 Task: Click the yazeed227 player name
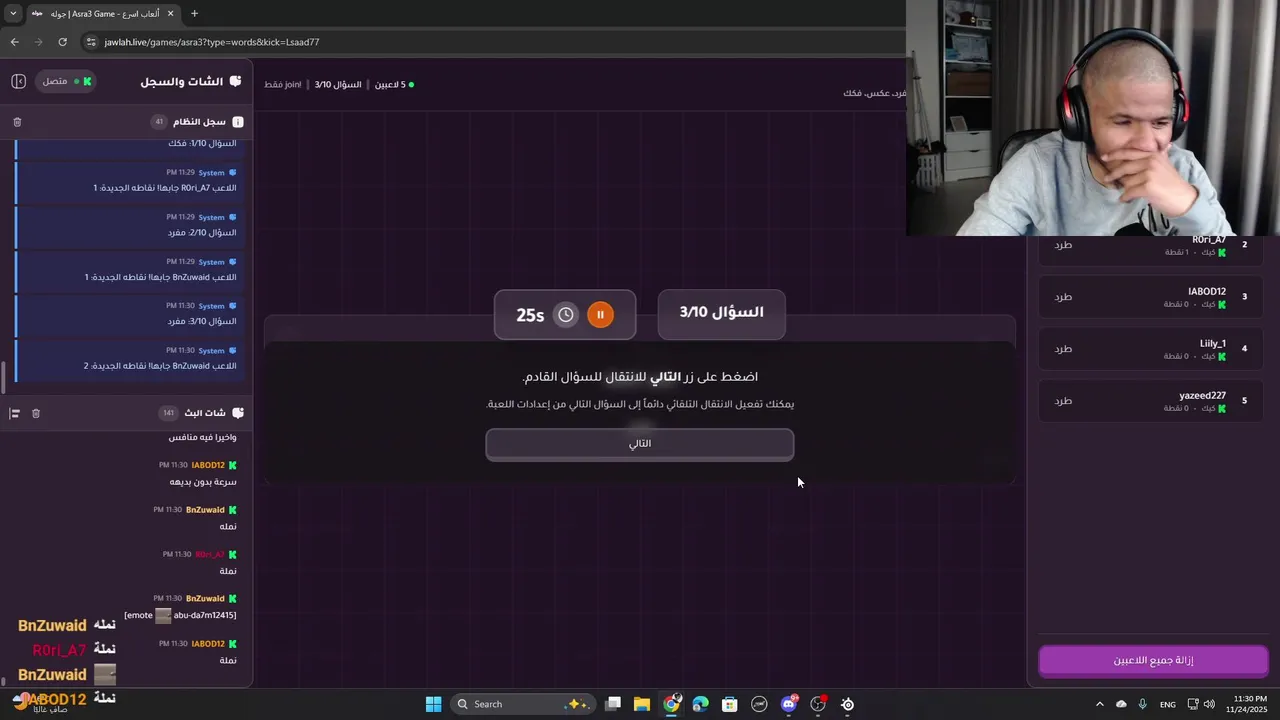click(1202, 395)
